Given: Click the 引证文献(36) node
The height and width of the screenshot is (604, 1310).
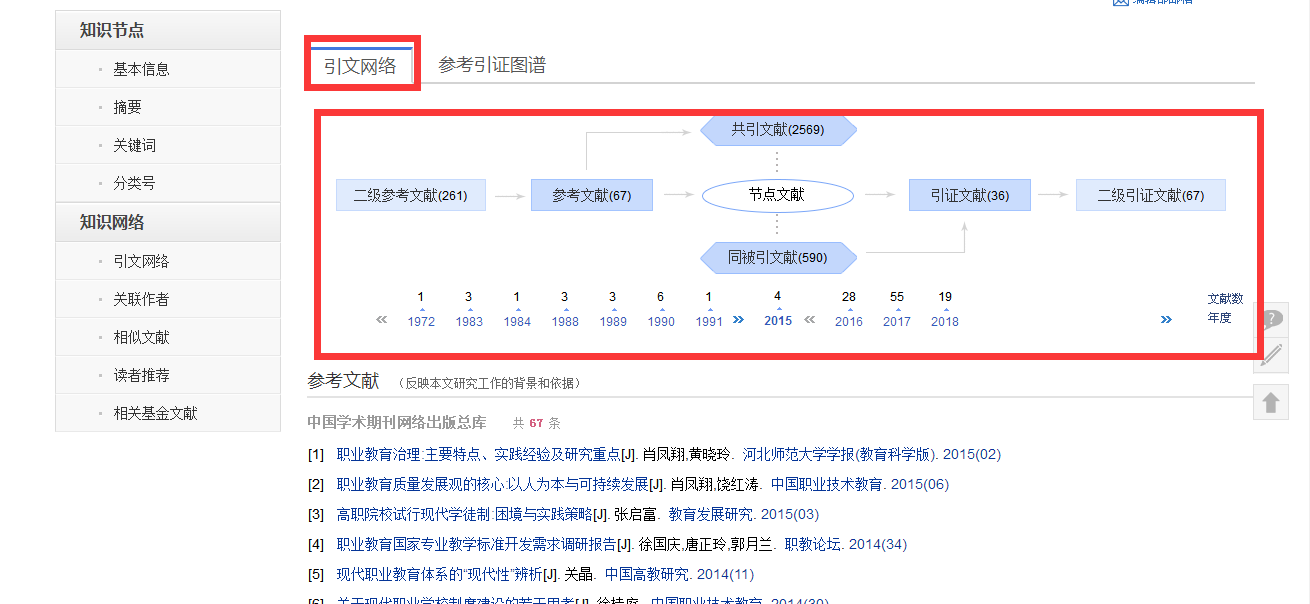Looking at the screenshot, I should [x=968, y=194].
